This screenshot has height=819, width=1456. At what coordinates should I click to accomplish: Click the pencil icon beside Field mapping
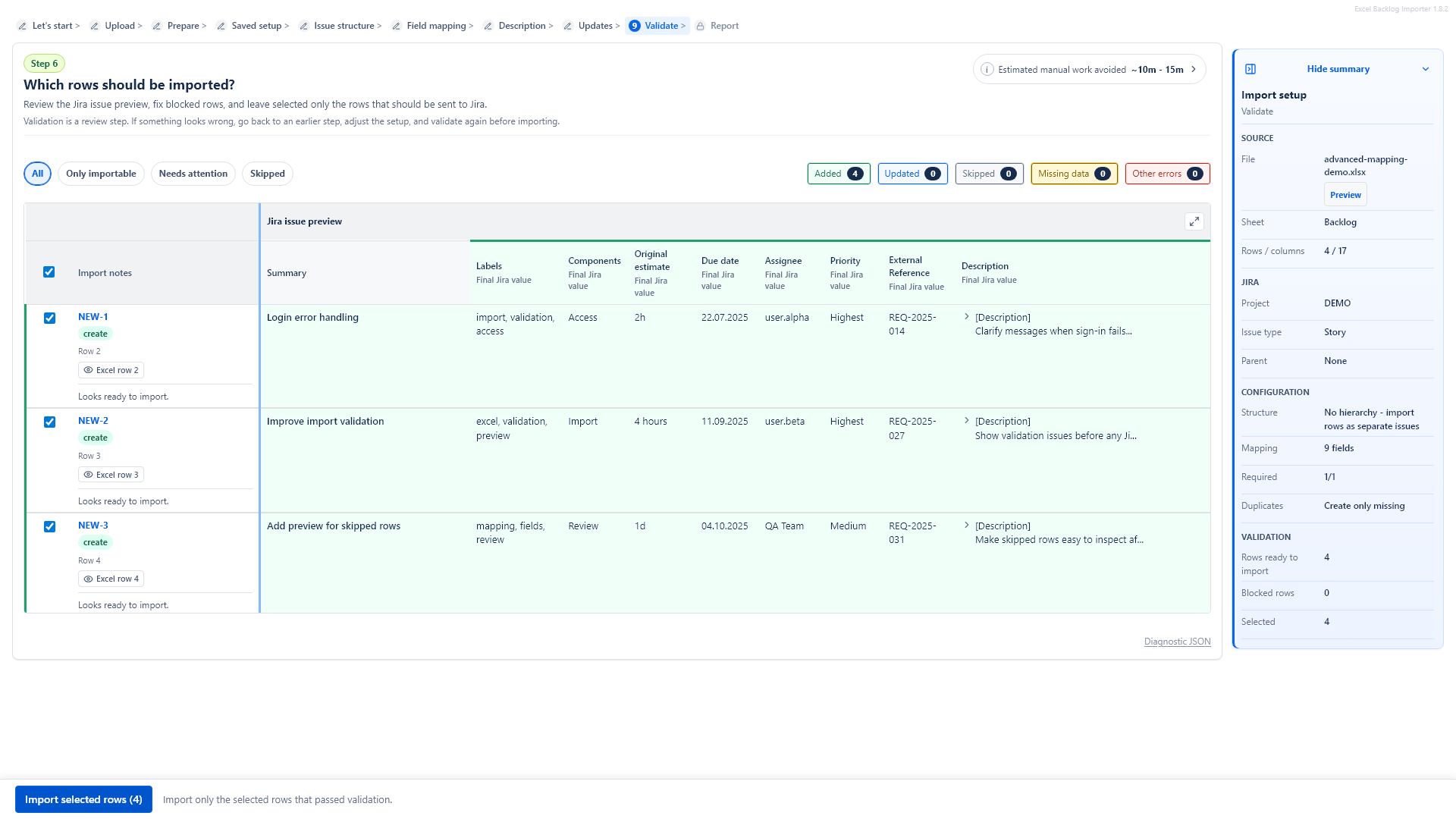[396, 26]
